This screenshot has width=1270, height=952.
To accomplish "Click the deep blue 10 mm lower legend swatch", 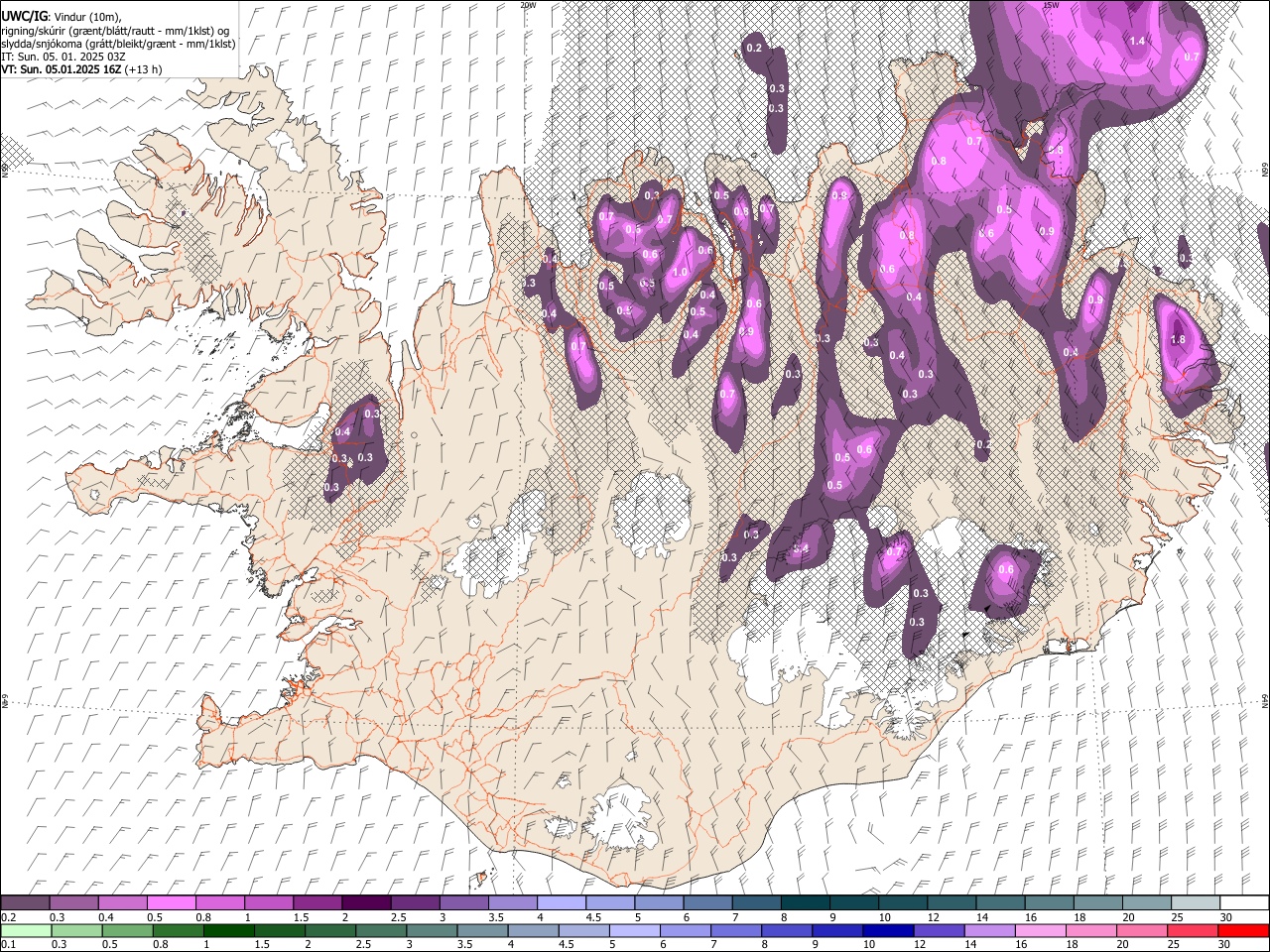I will (887, 930).
